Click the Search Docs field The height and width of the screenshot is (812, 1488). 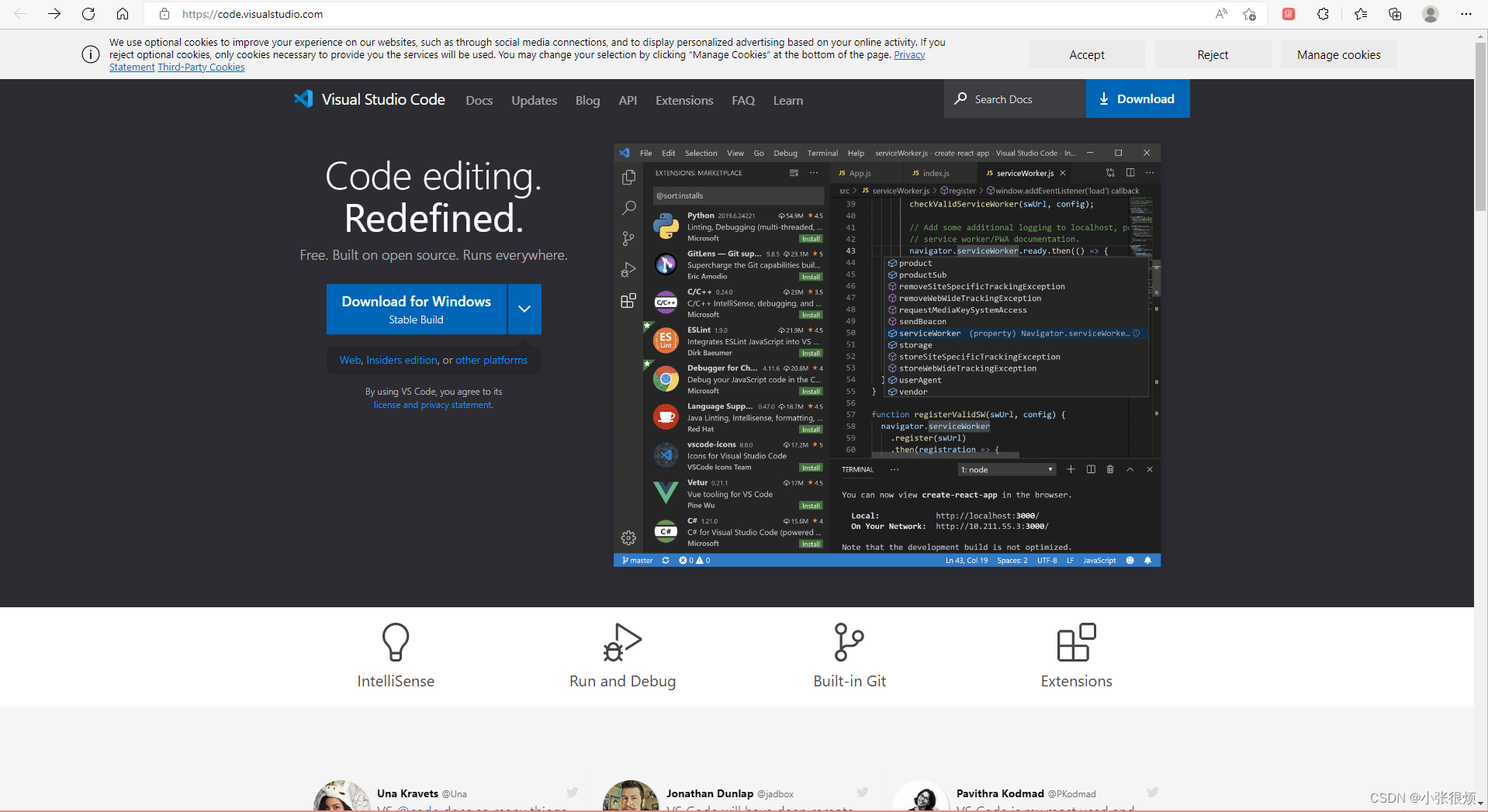pyautogui.click(x=1015, y=98)
